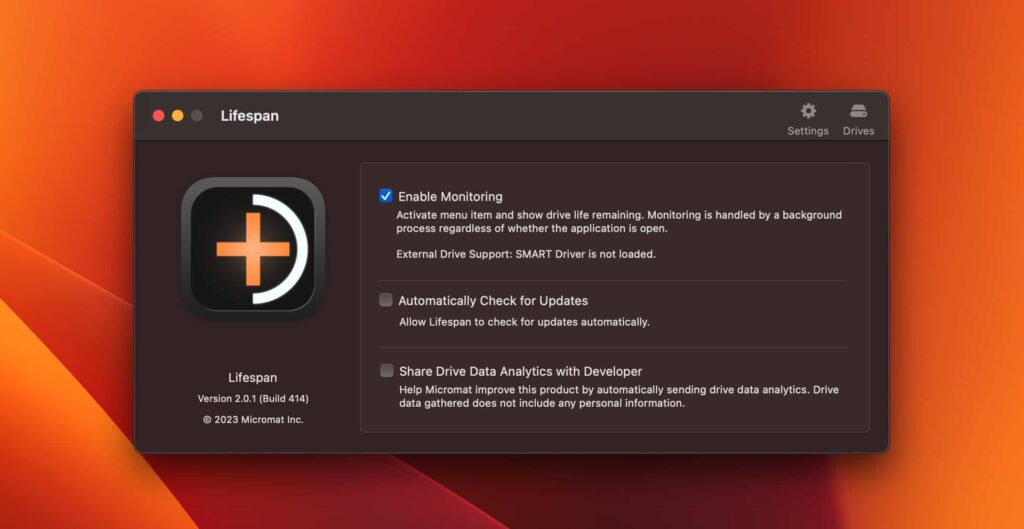Click 'External Drive Support: SMART Driver' status text
The width and height of the screenshot is (1024, 529).
coord(526,254)
